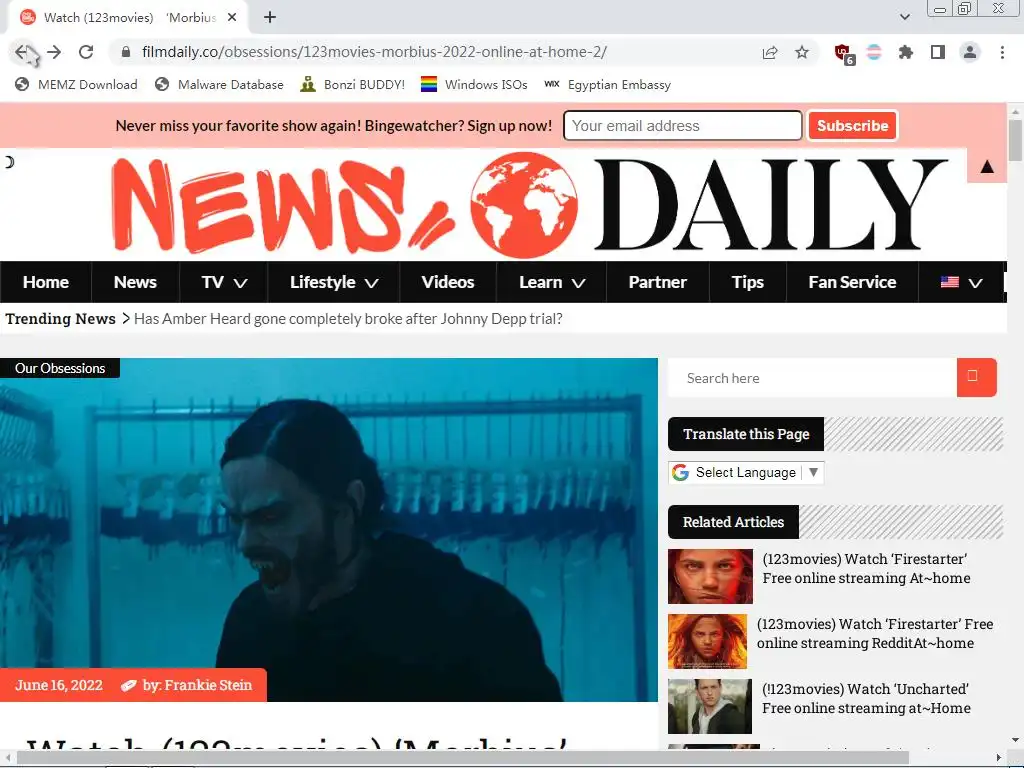The height and width of the screenshot is (768, 1024).
Task: Open 'Firestarter' Free online streaming At~home article
Action: [x=866, y=568]
